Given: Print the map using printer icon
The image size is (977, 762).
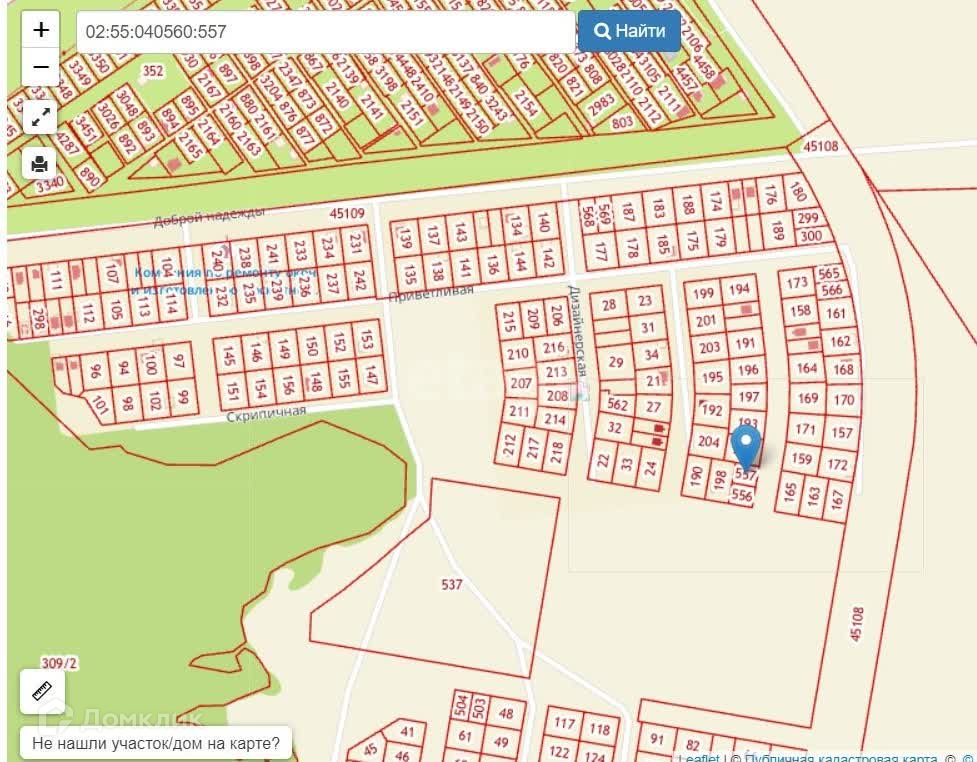Looking at the screenshot, I should 40,164.
